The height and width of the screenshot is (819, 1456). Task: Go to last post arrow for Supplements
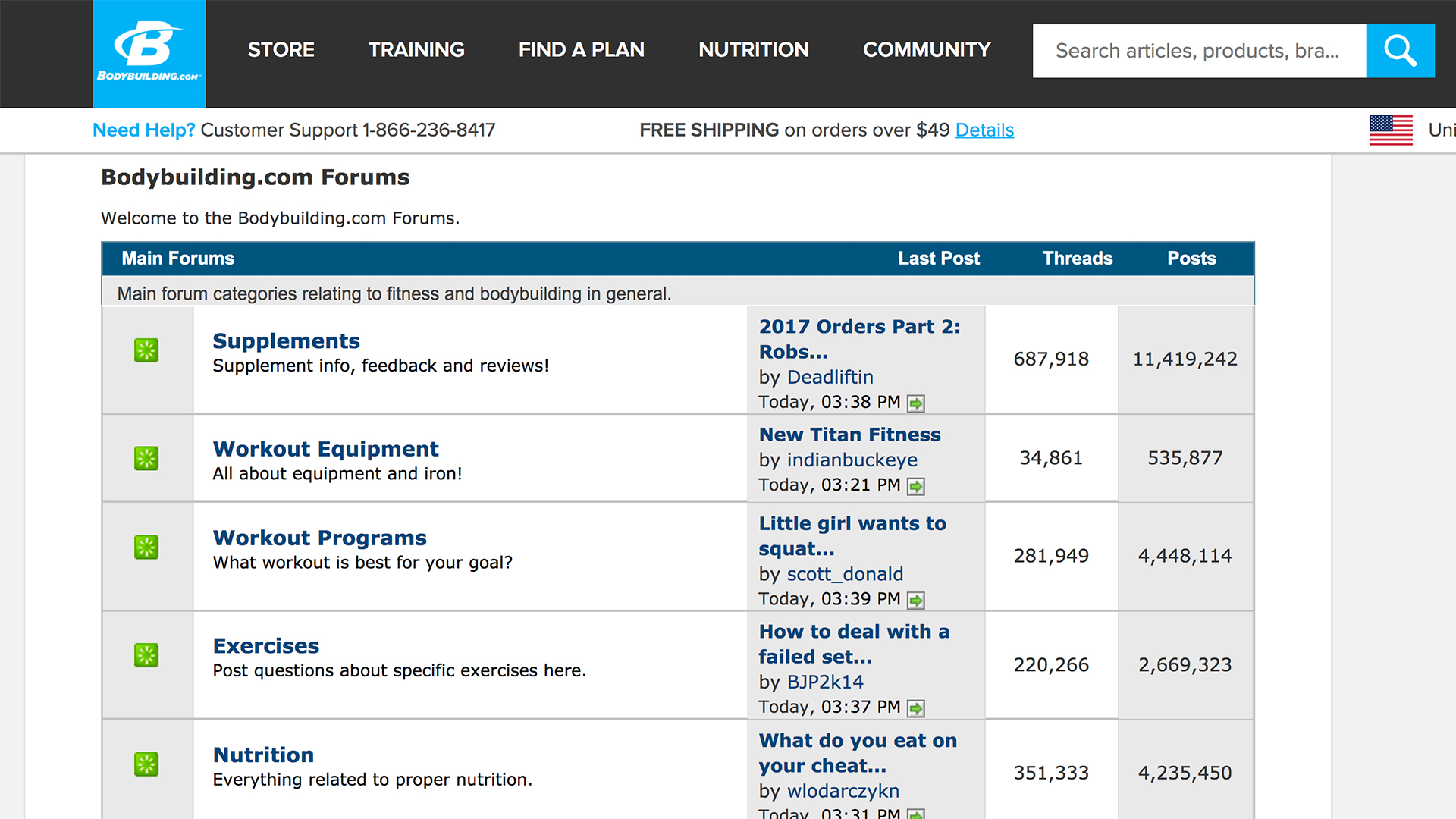(x=916, y=403)
